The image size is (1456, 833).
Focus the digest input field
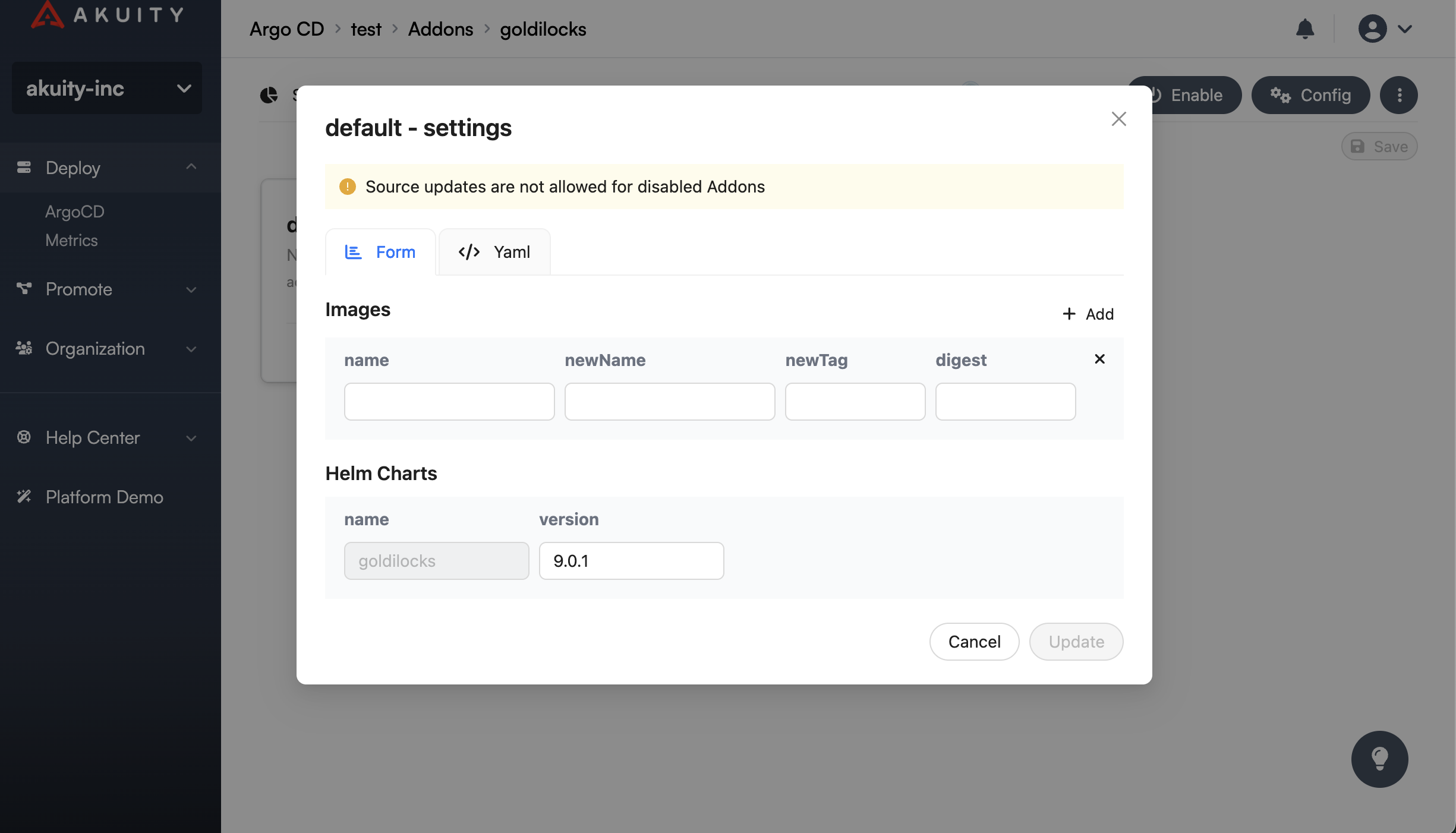(x=1006, y=402)
